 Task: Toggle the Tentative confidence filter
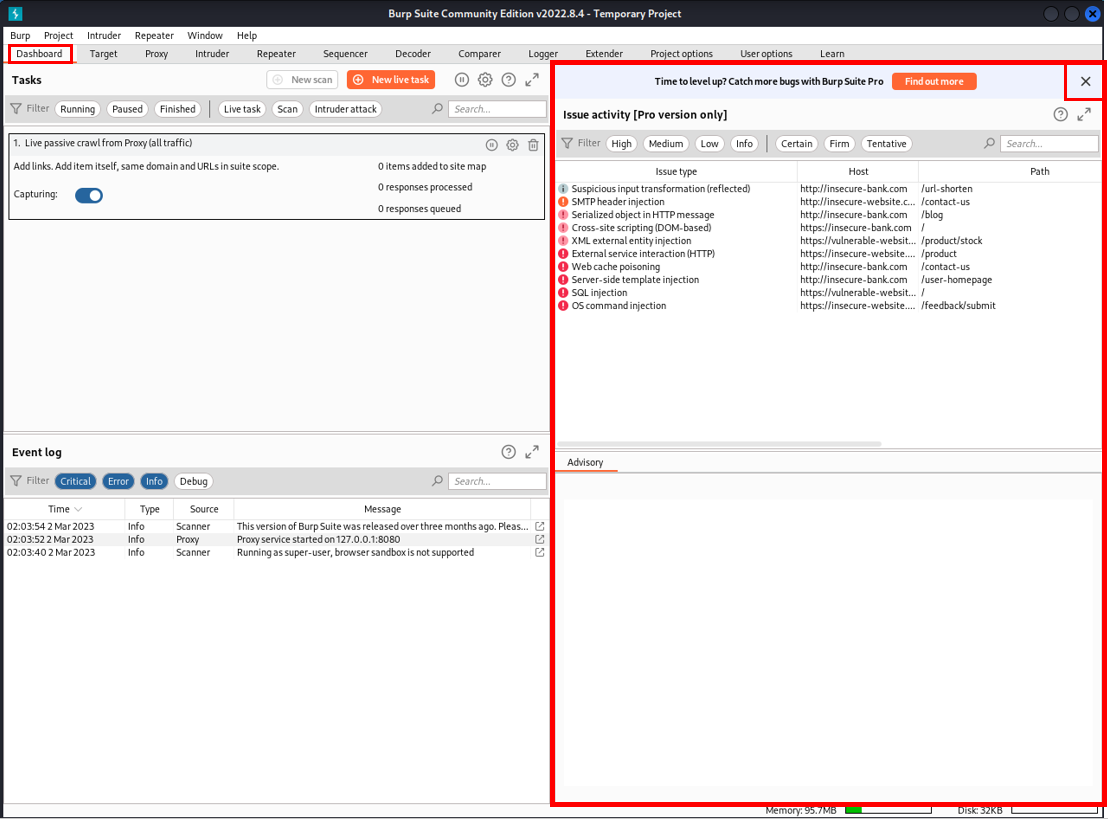887,143
